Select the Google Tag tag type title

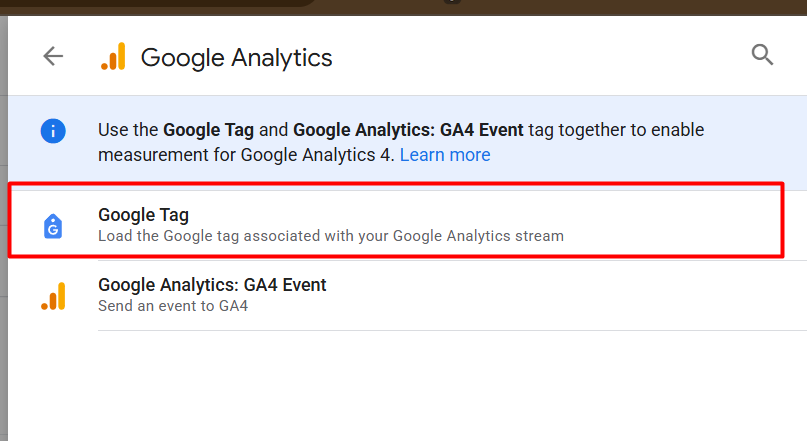tap(143, 214)
